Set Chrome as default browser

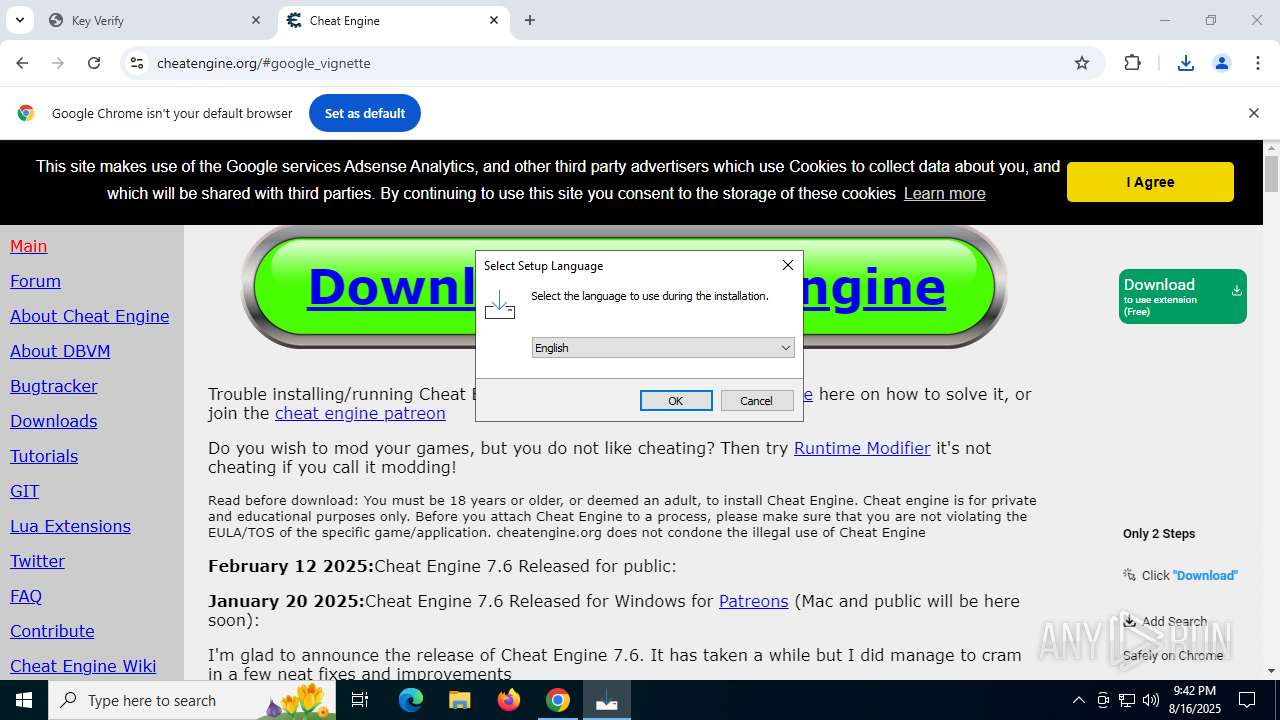[x=365, y=113]
